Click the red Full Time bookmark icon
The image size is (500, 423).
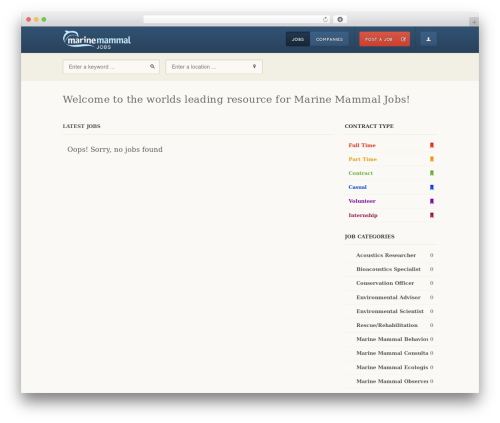pyautogui.click(x=432, y=145)
